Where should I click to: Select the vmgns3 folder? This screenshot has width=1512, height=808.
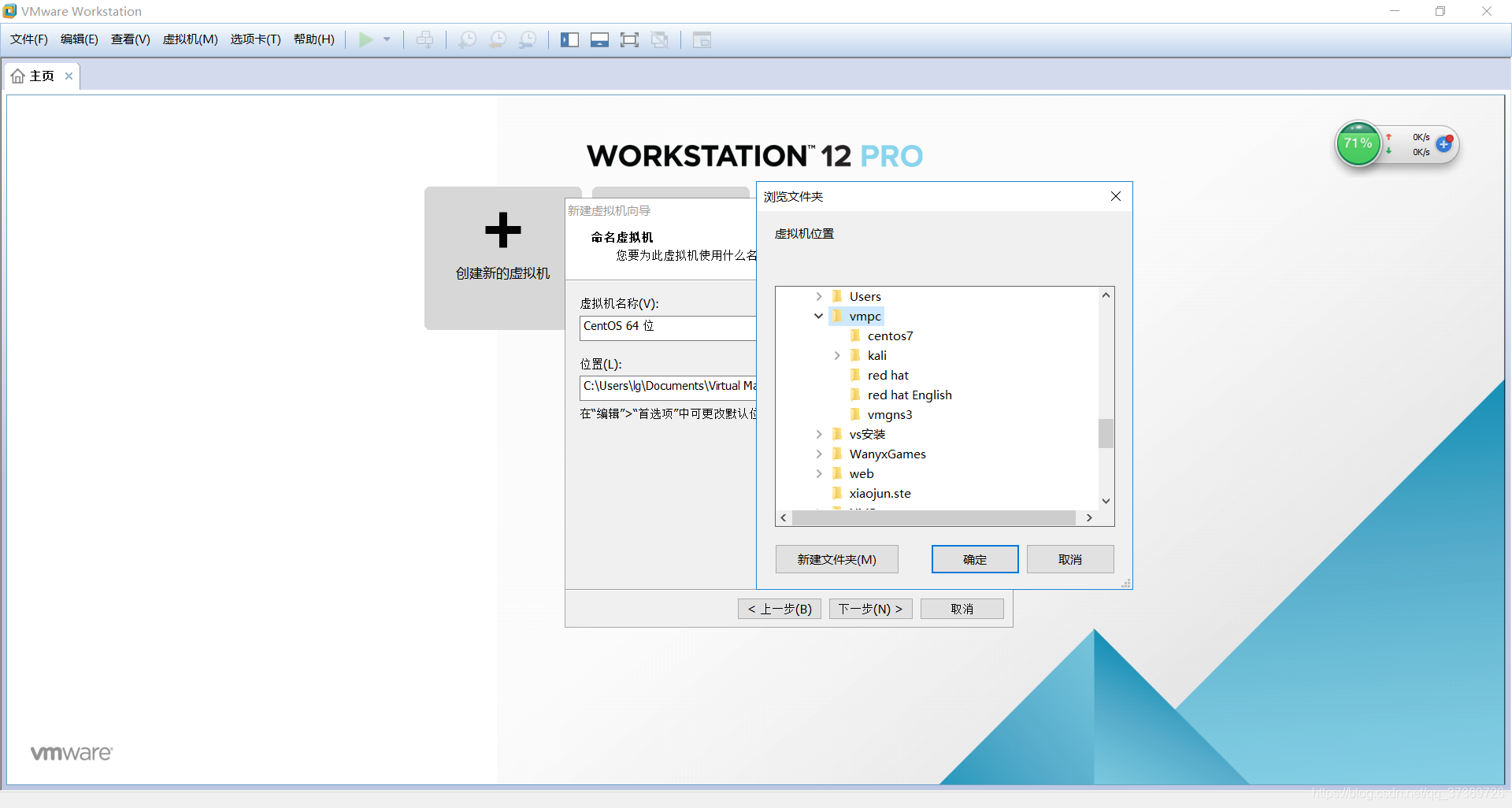(x=890, y=414)
